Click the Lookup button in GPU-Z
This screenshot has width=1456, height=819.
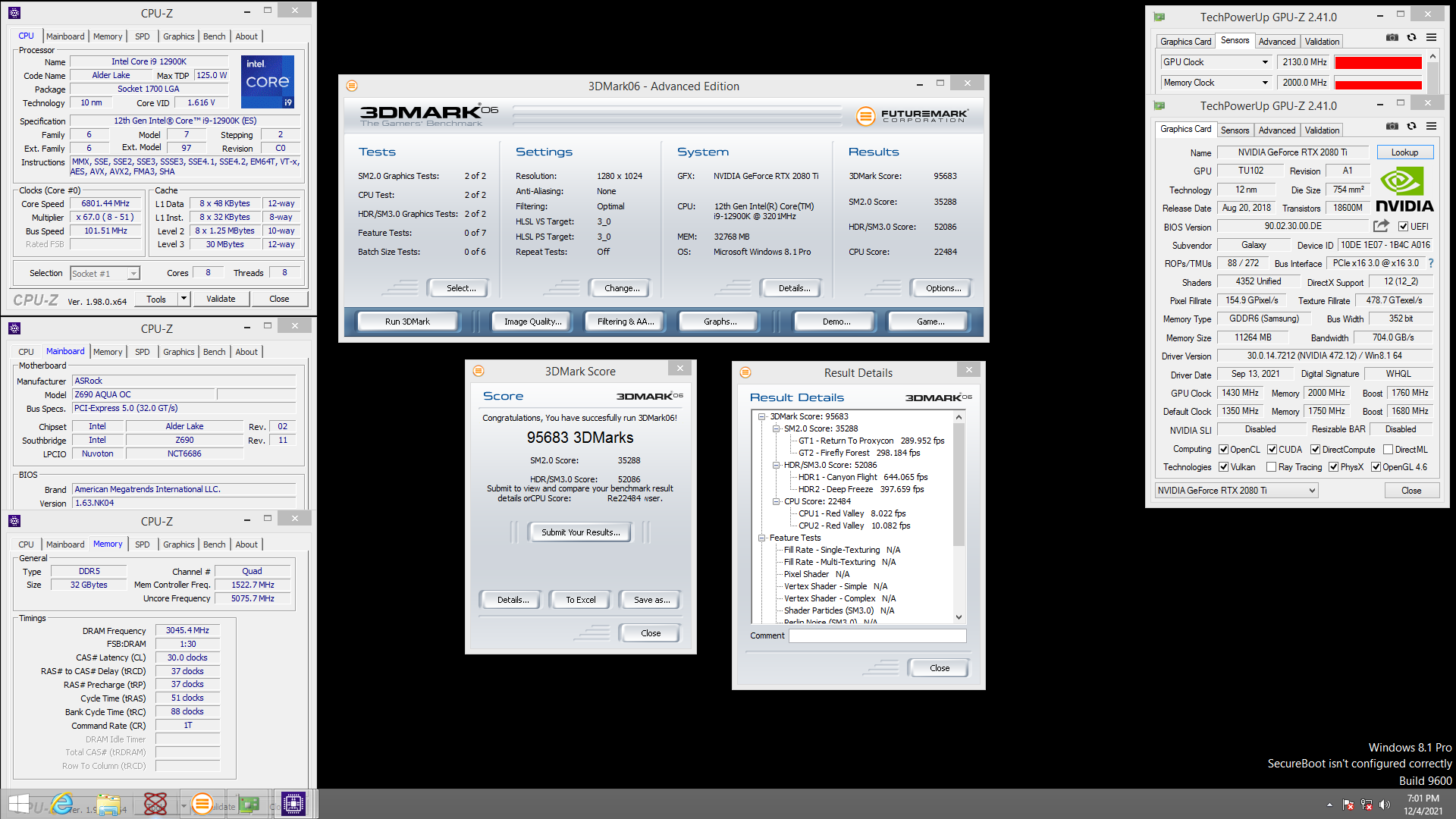1404,152
